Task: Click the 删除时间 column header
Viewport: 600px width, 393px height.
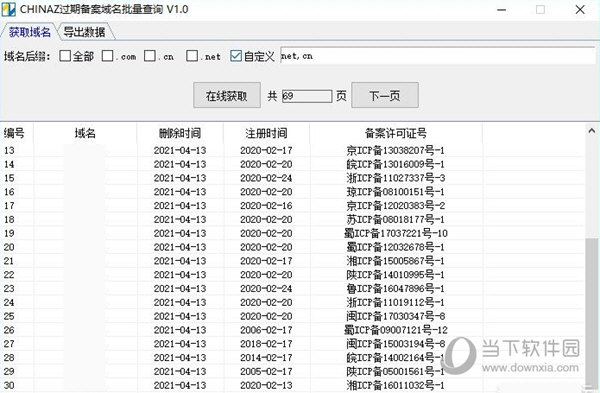Action: click(180, 133)
